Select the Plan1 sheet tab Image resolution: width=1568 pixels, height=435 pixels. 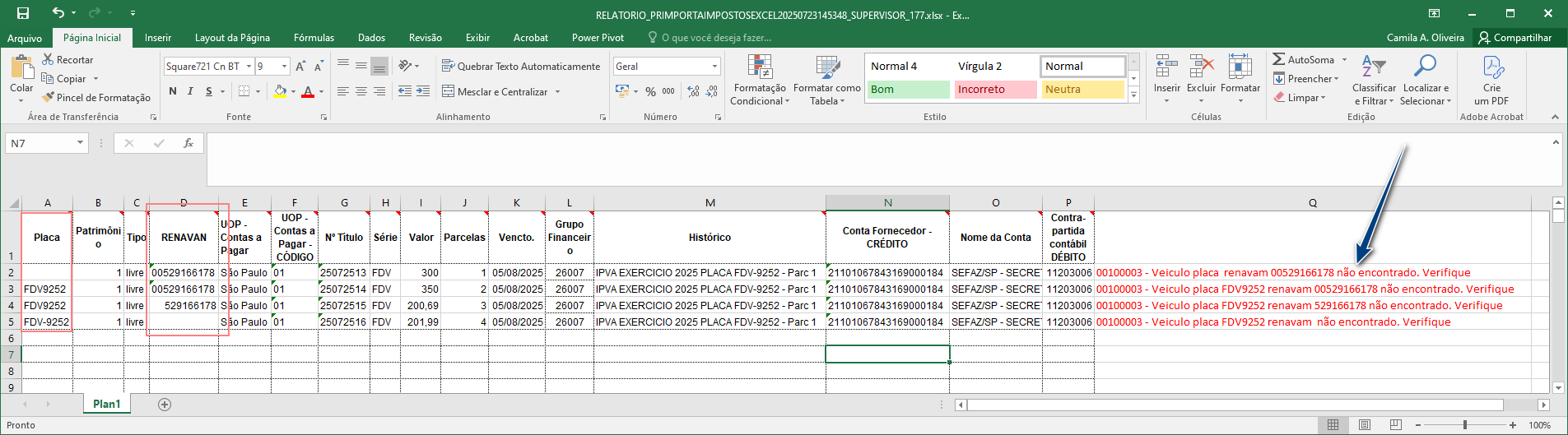106,404
